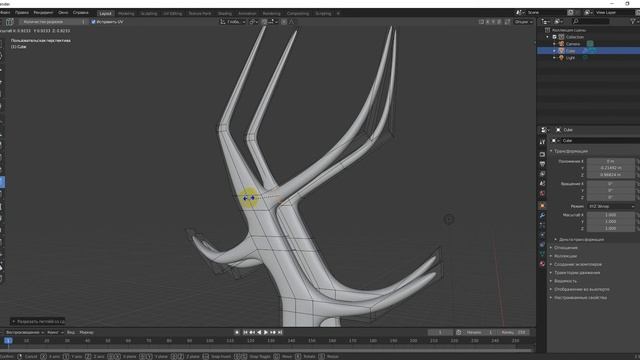
Task: Select the Cube row in outliner
Action: [x=588, y=51]
